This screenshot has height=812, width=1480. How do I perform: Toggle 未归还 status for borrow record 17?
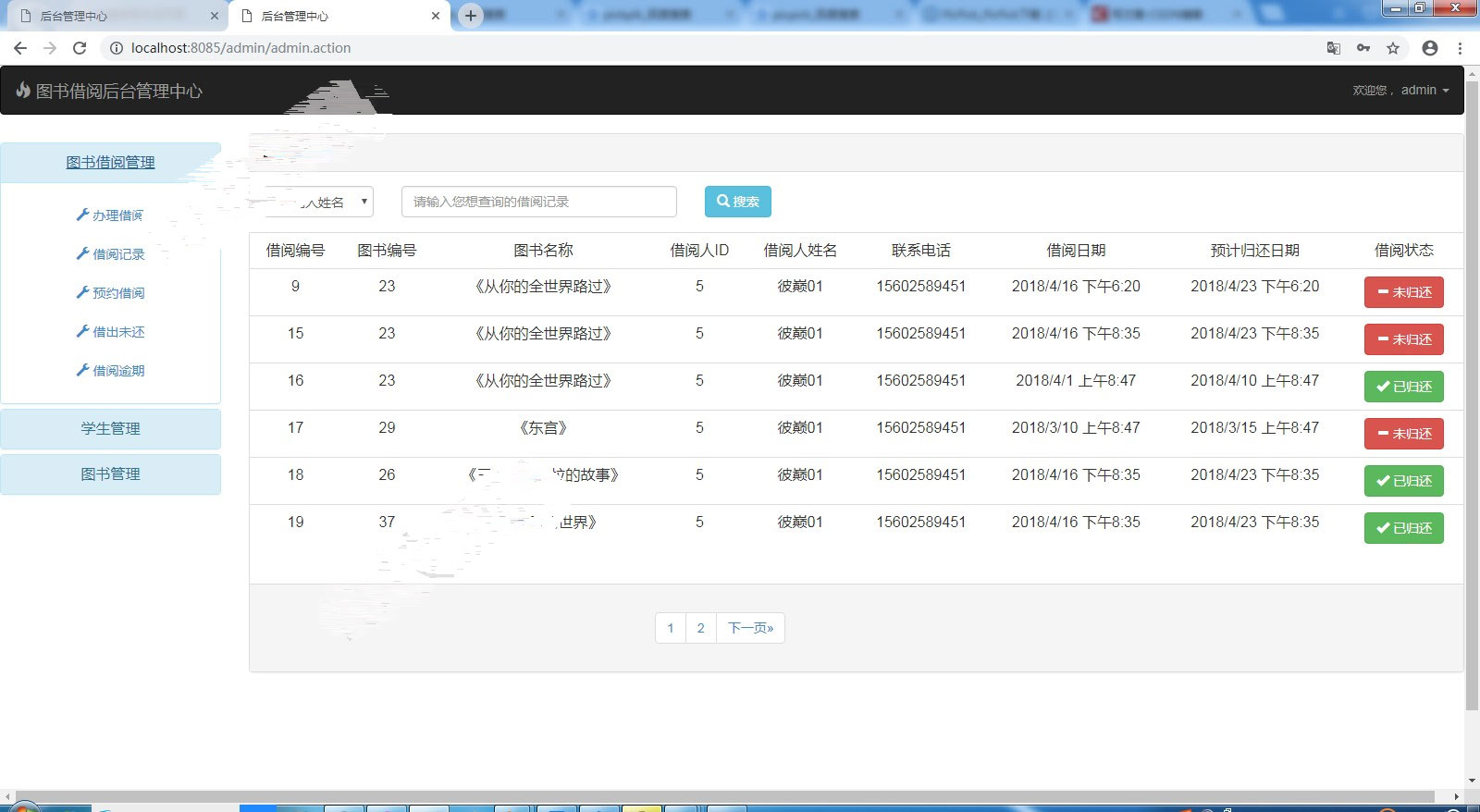click(1403, 434)
